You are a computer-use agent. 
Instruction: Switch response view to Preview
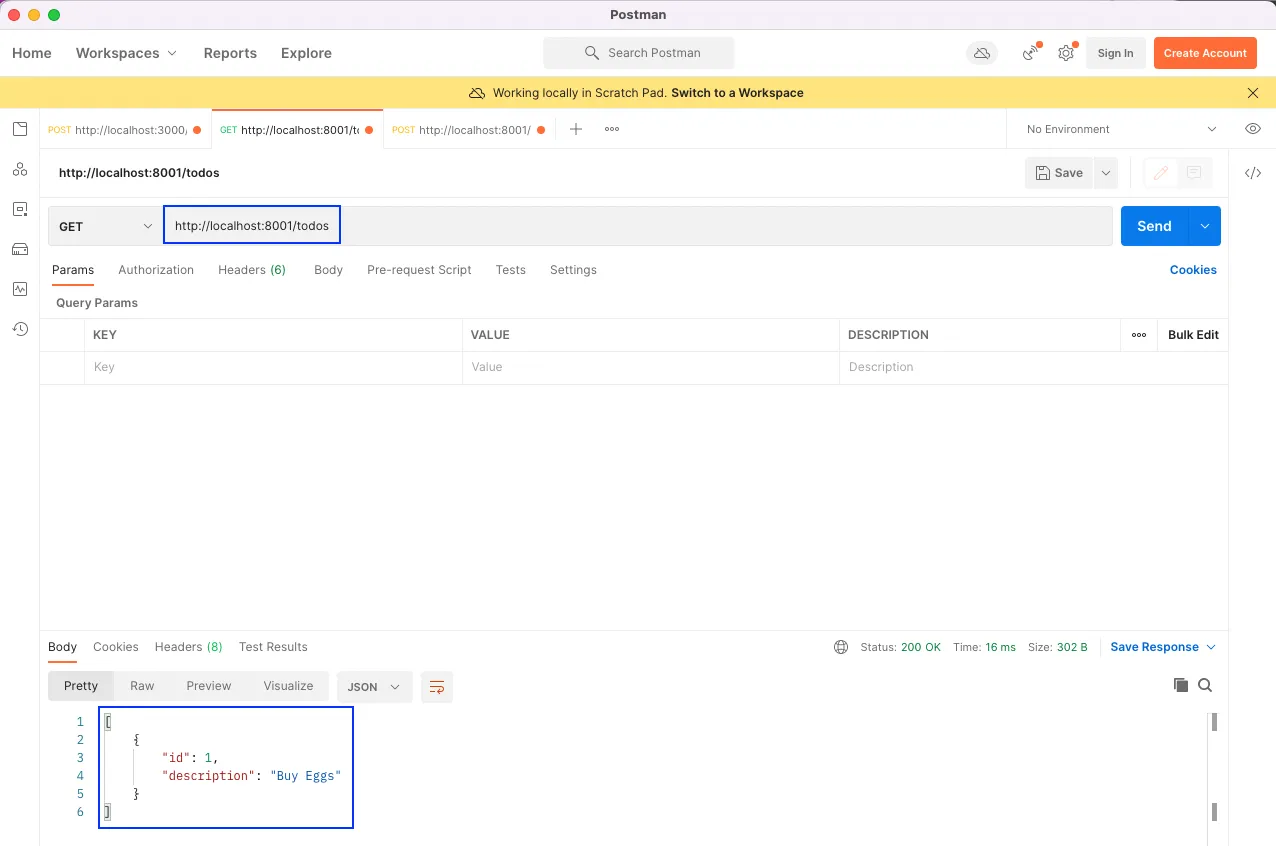(x=209, y=686)
